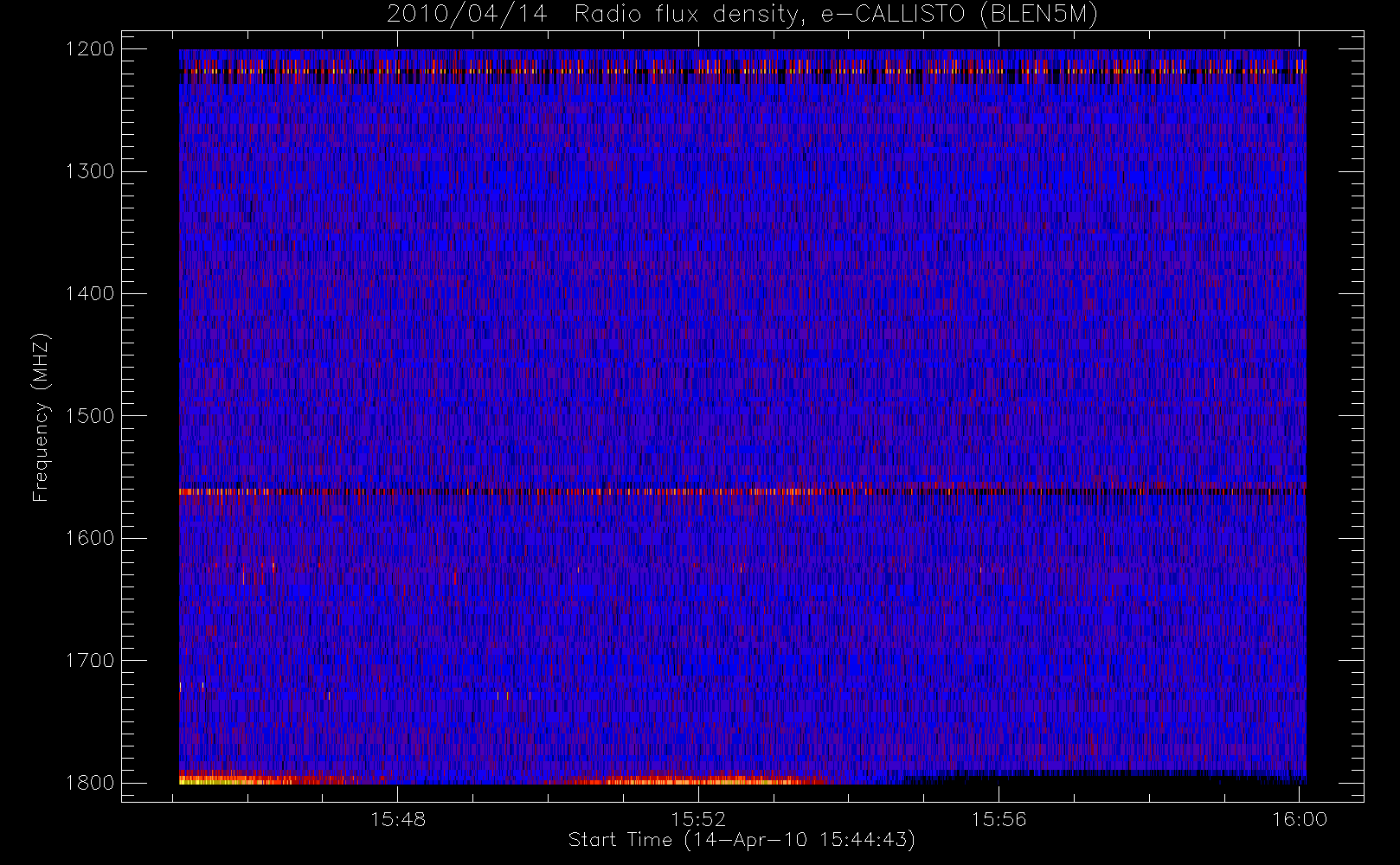Click the red interference line near 1560 MHz

pos(742,491)
